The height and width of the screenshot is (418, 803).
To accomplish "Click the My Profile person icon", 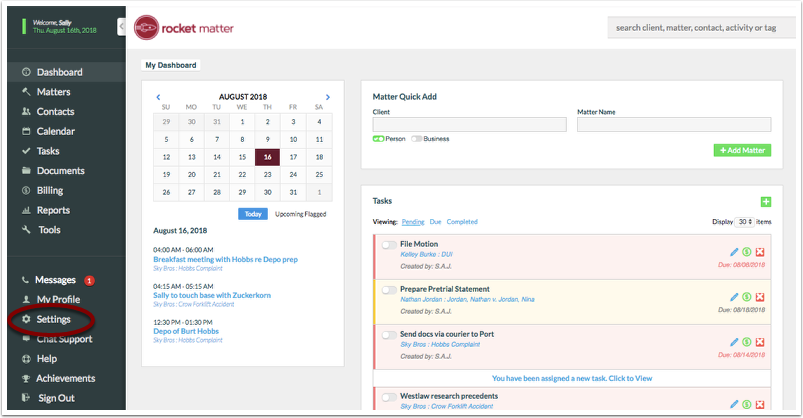I will click(x=26, y=300).
